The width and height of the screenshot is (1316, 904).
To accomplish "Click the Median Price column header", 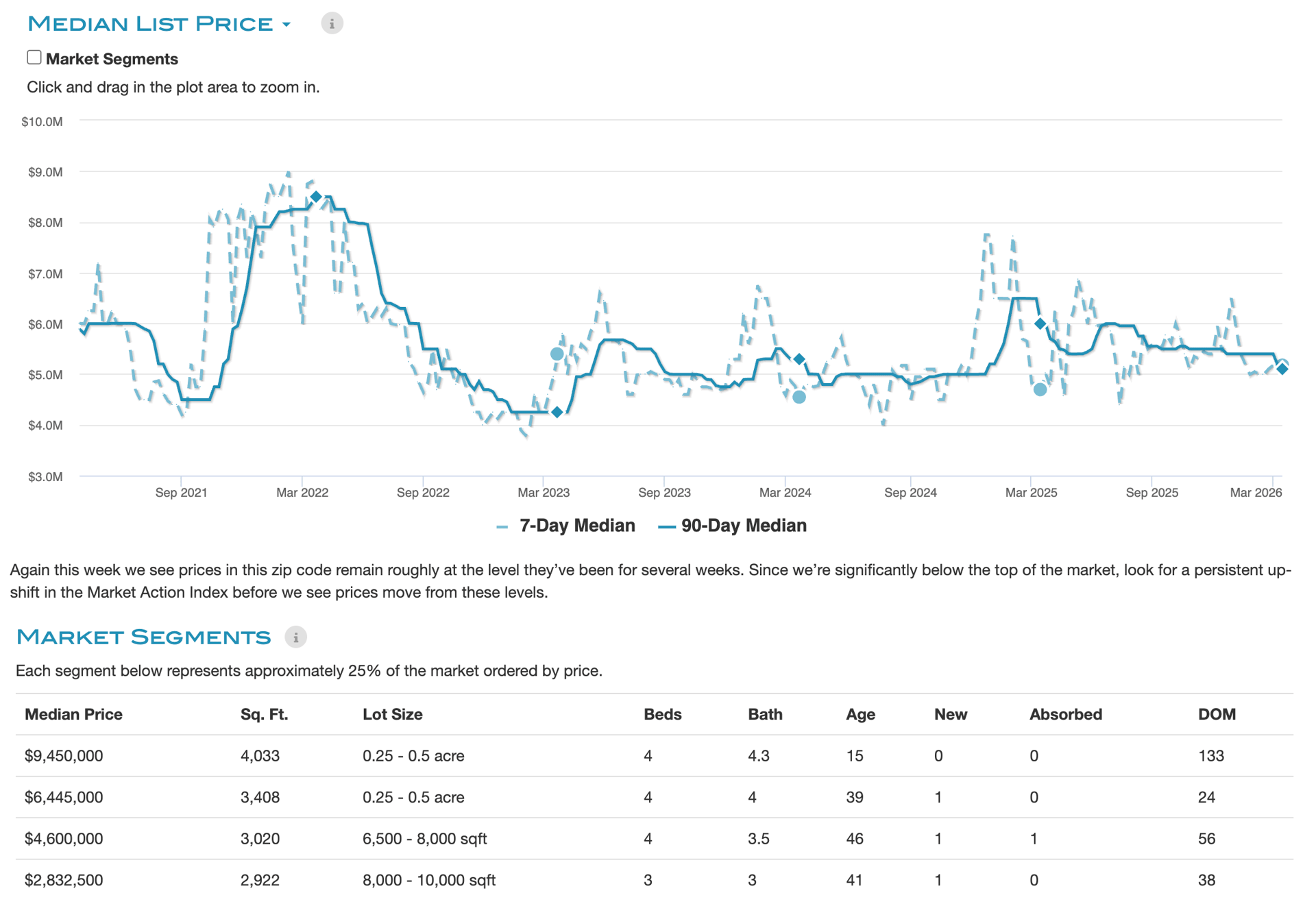I will [x=73, y=714].
